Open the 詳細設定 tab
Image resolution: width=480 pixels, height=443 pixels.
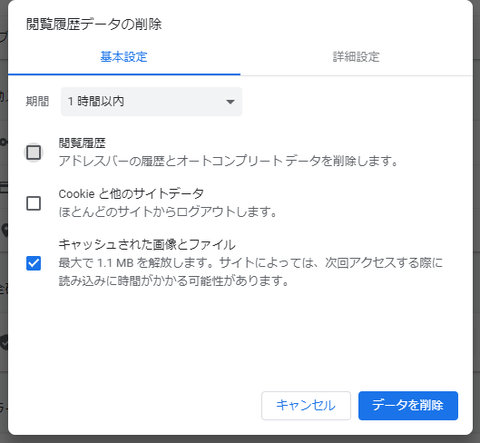356,57
